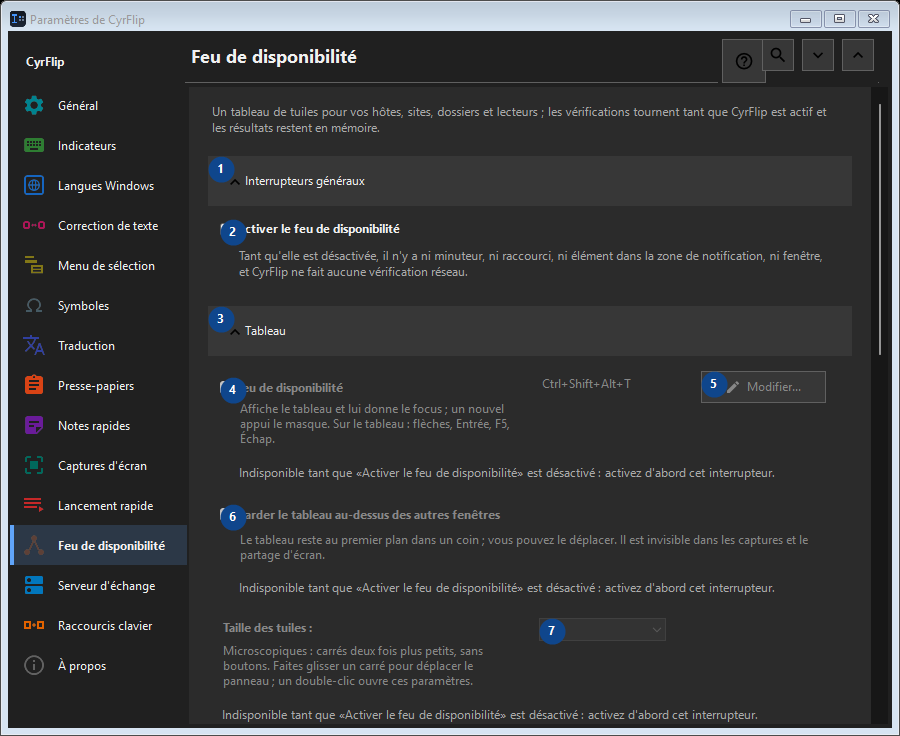Collapse the Interrupteurs généraux section
The image size is (900, 736).
tap(529, 181)
